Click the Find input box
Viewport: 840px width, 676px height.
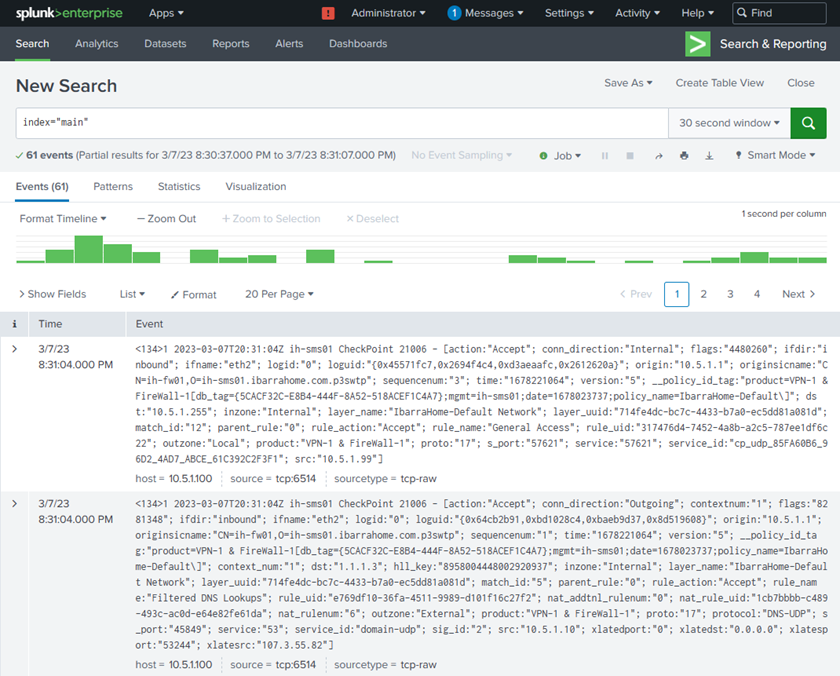[779, 13]
